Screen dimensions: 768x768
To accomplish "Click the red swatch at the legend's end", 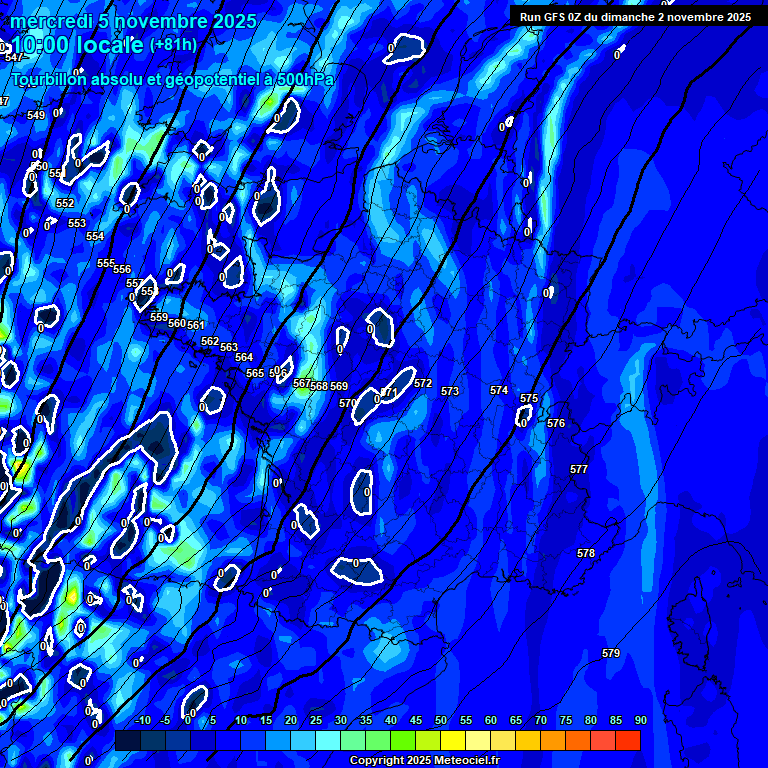I will pyautogui.click(x=627, y=740).
